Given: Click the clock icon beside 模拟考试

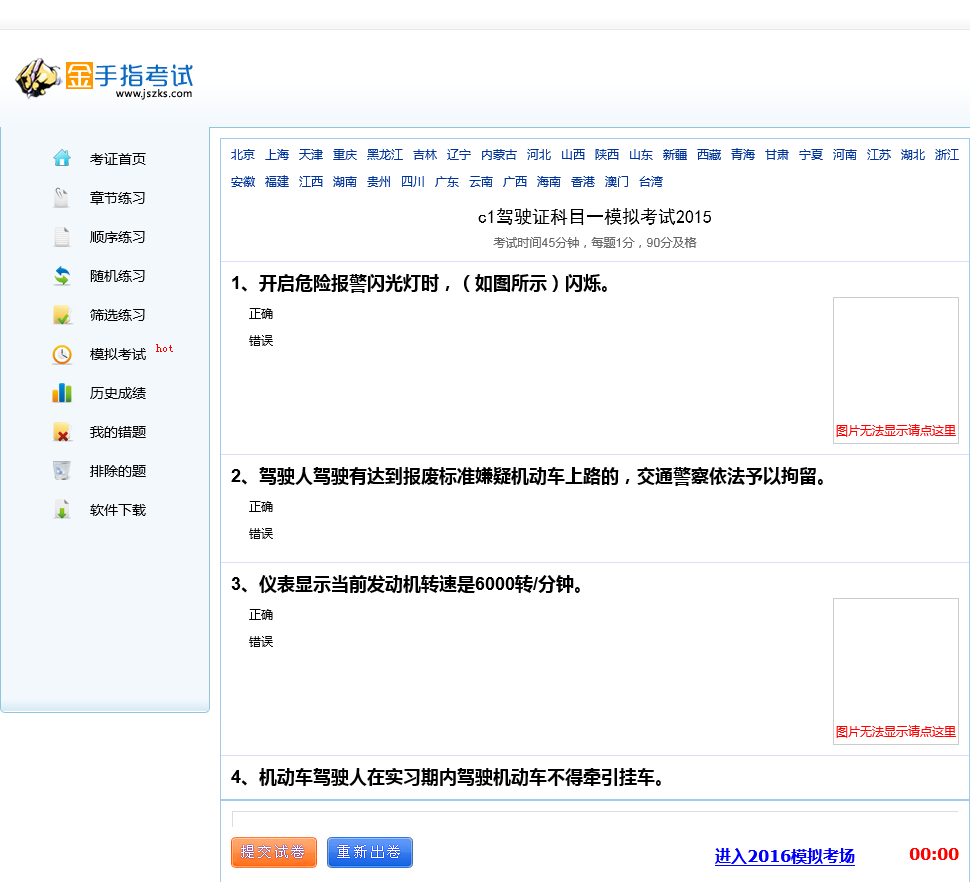Looking at the screenshot, I should [62, 354].
